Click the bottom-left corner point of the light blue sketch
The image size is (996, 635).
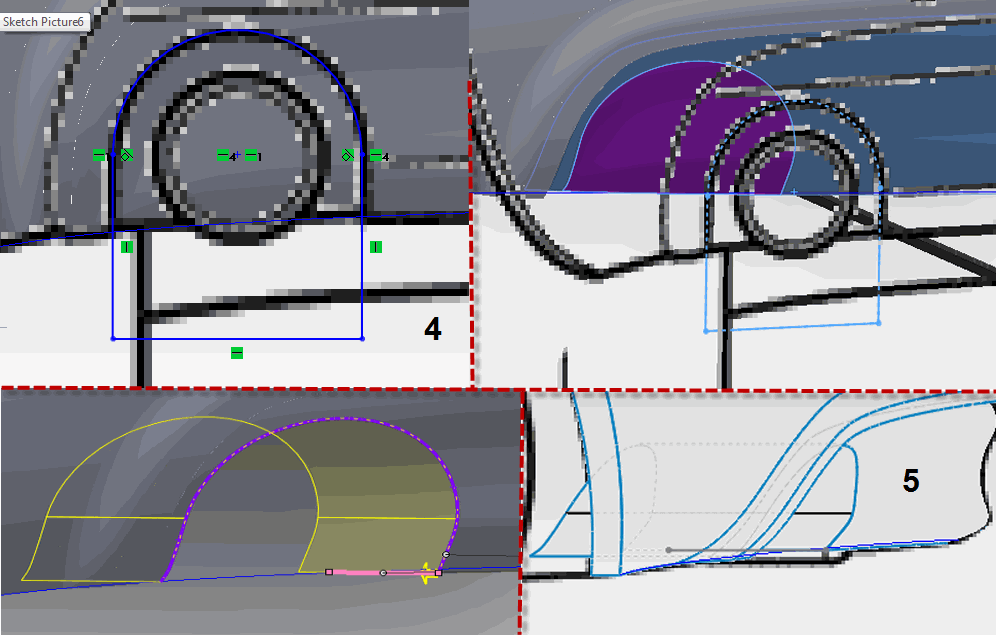coord(706,330)
